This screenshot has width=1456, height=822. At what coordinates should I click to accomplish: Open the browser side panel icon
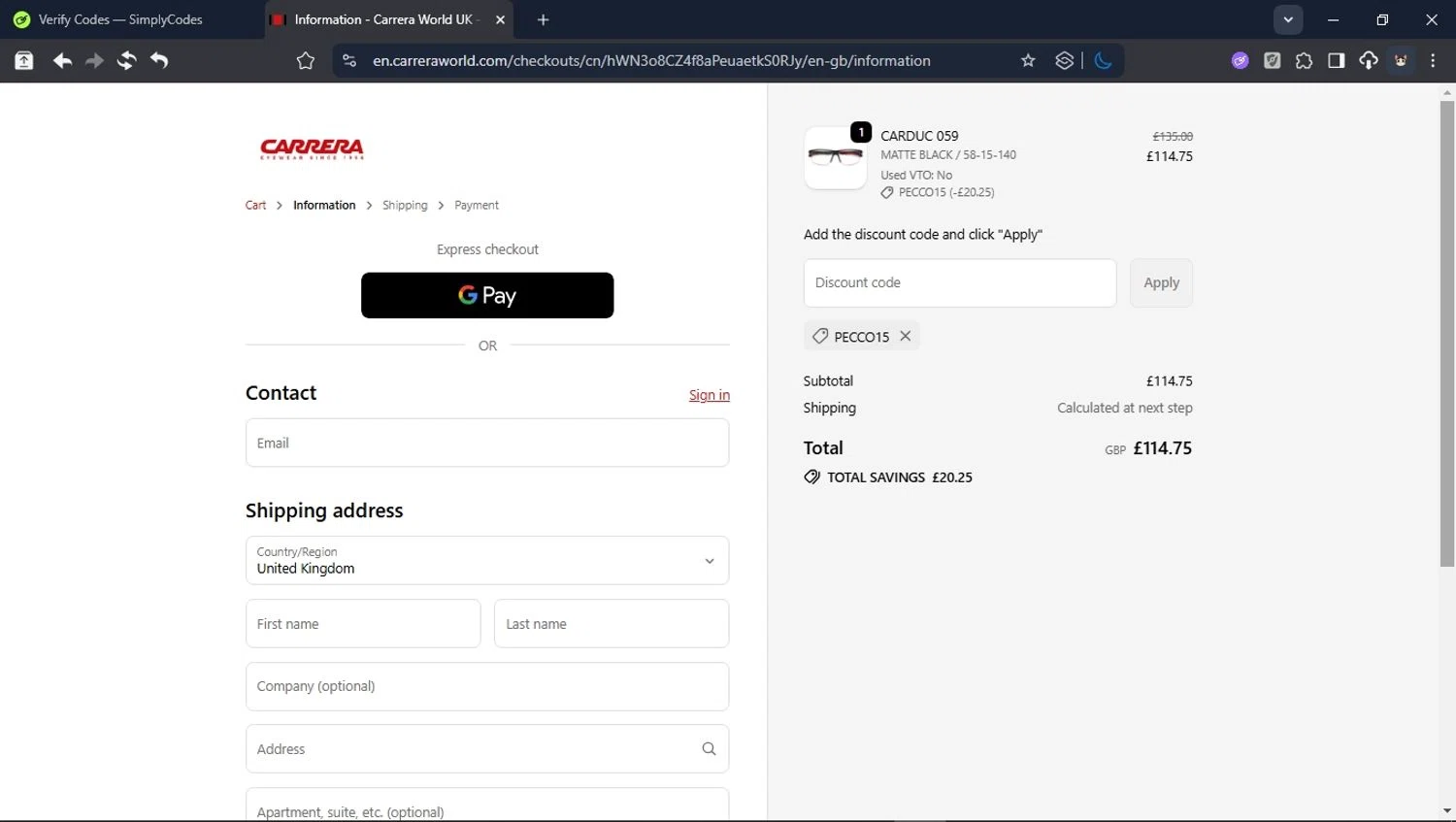tap(1336, 61)
